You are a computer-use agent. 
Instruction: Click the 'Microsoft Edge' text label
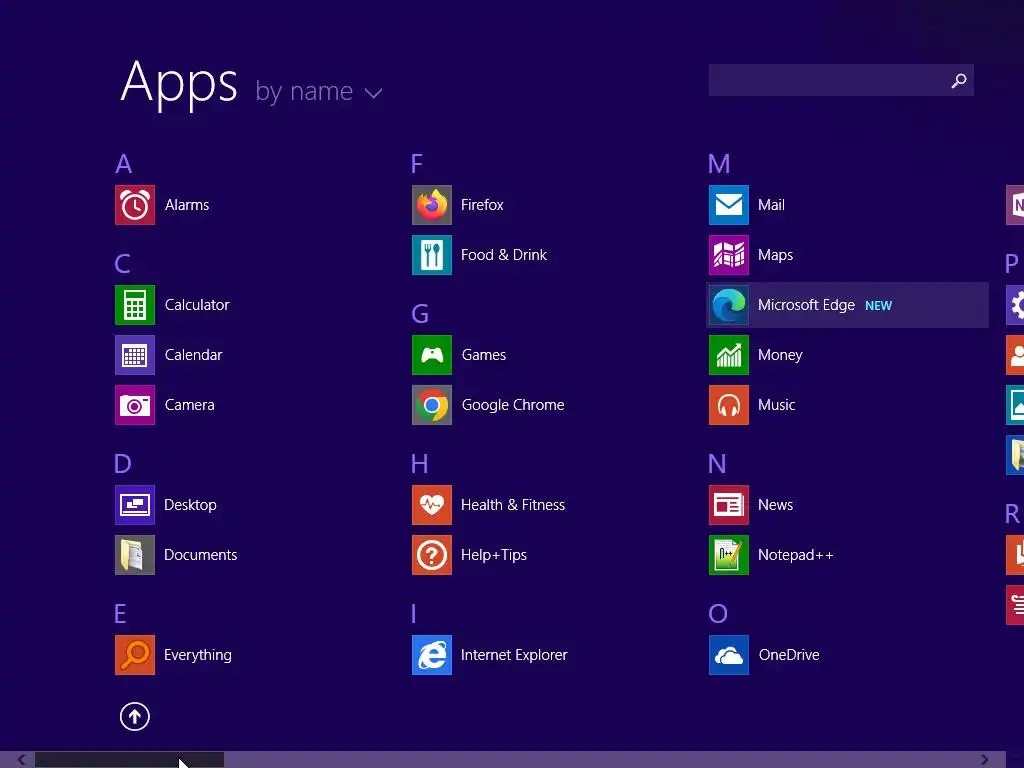(806, 305)
